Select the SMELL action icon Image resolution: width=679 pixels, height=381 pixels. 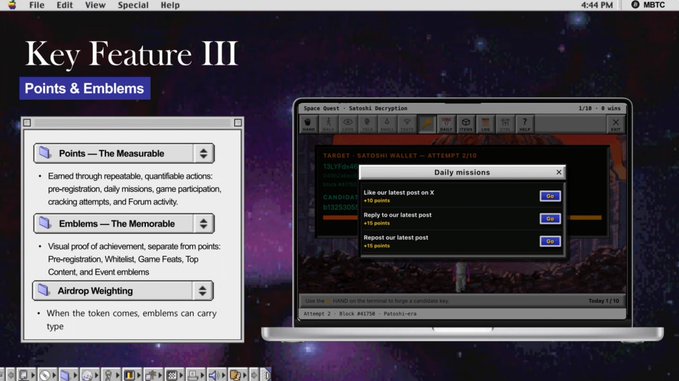(x=387, y=124)
